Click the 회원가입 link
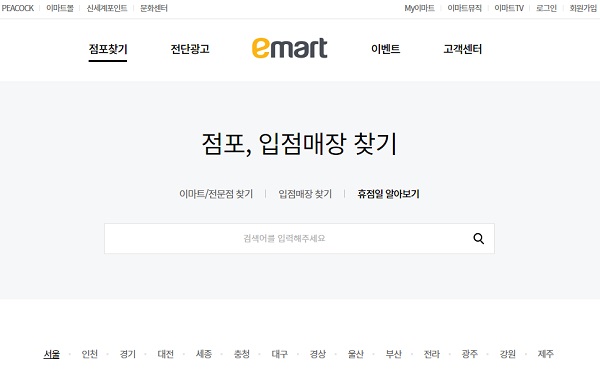Image resolution: width=600 pixels, height=370 pixels. (x=583, y=8)
